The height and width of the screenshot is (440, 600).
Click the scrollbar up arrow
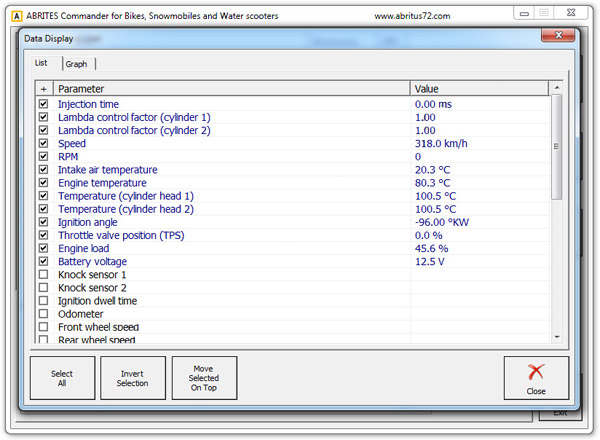pos(557,88)
